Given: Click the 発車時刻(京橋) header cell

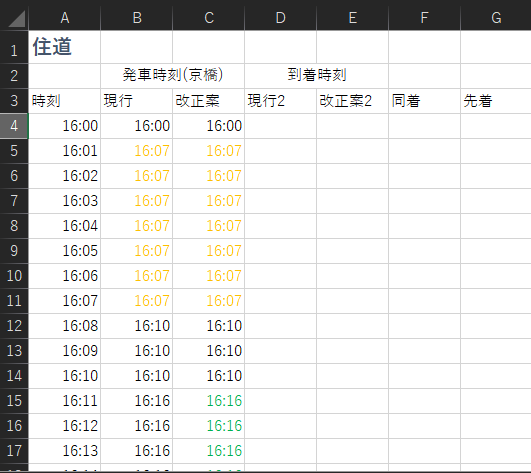Looking at the screenshot, I should (173, 76).
